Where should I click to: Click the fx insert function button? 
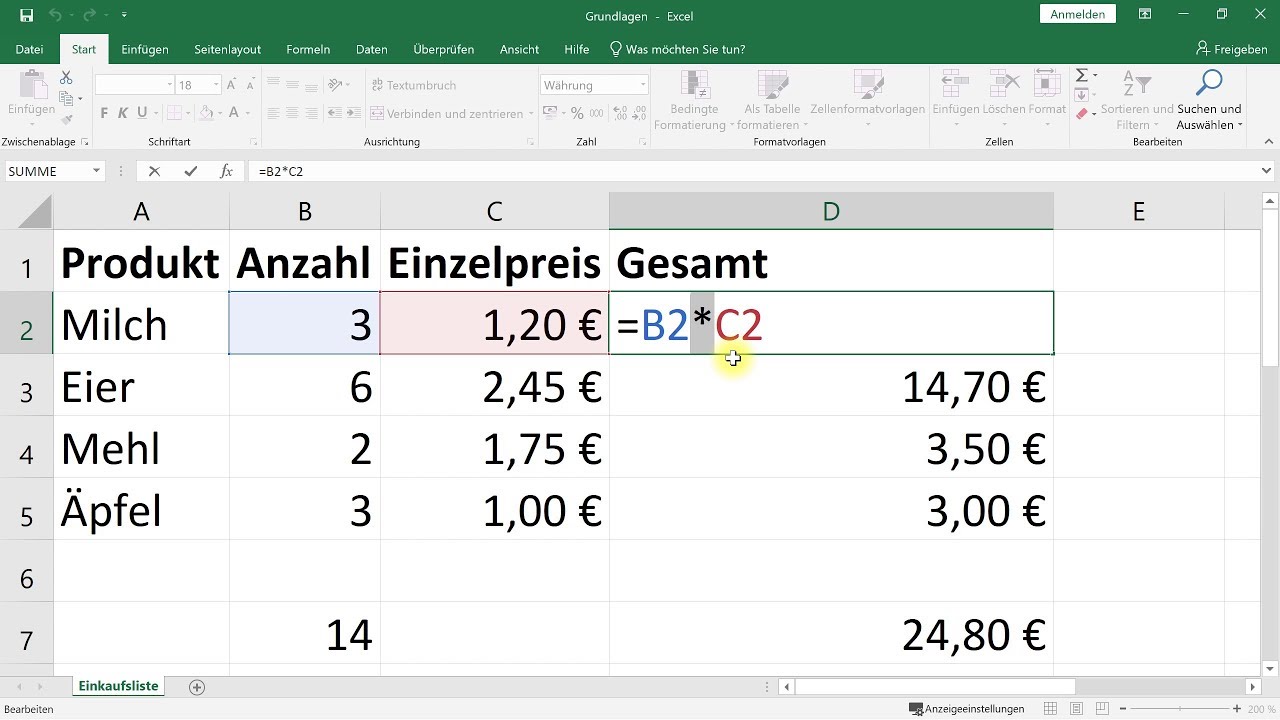tap(226, 171)
